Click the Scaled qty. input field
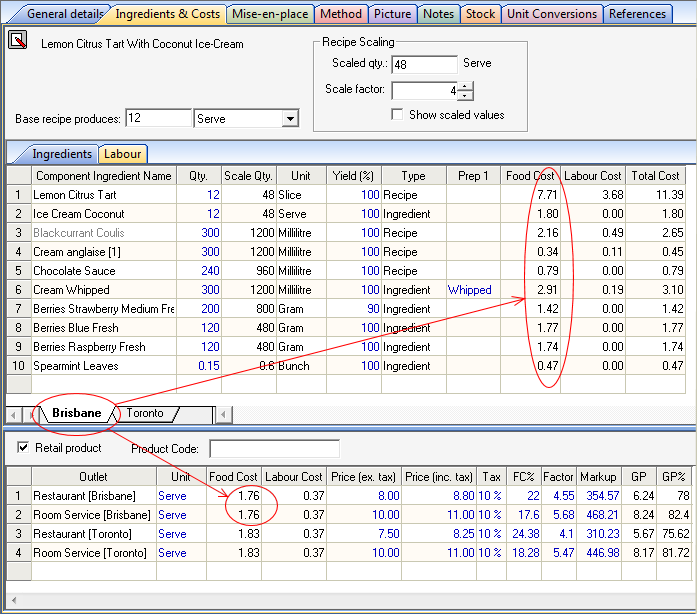This screenshot has height=614, width=697. (424, 64)
